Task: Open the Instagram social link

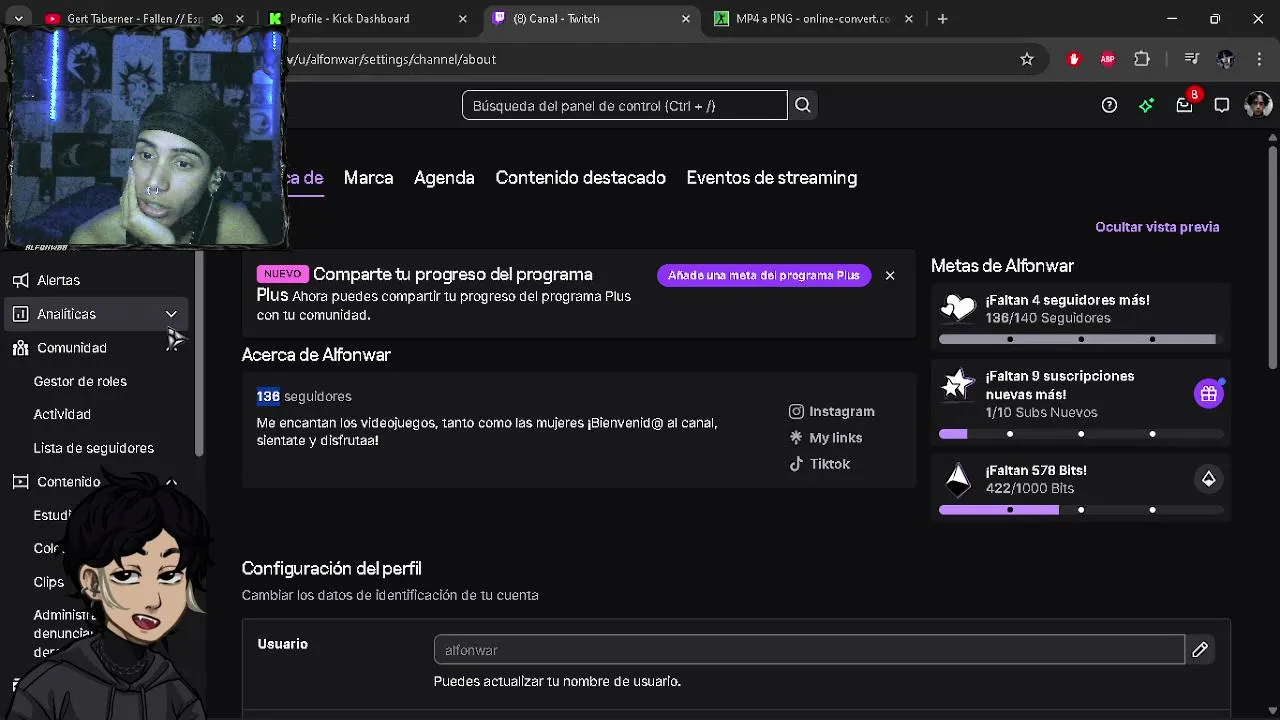Action: pyautogui.click(x=832, y=411)
